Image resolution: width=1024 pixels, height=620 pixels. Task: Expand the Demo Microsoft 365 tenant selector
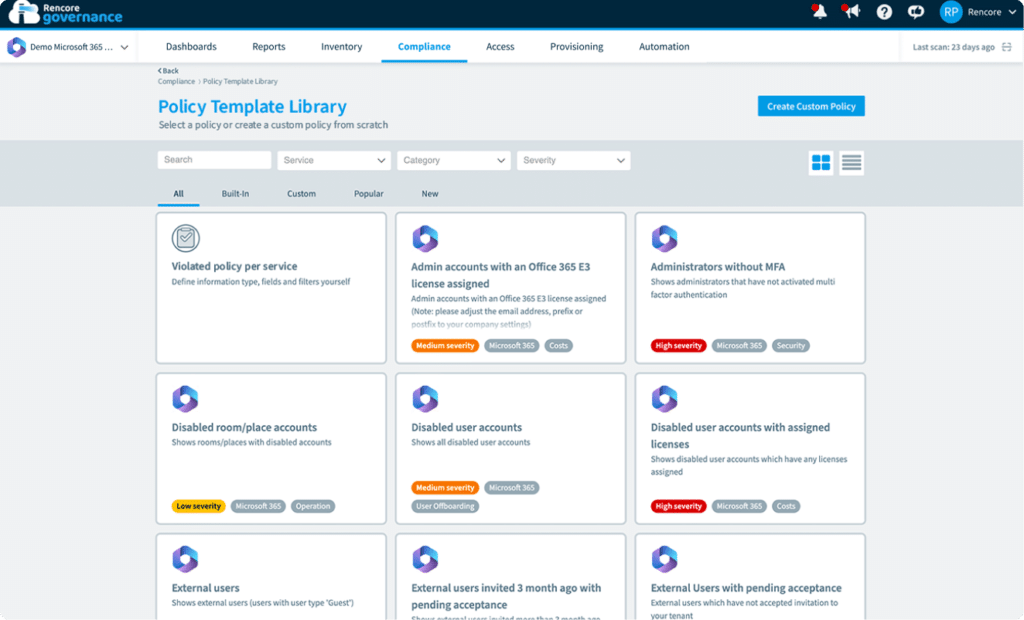68,46
